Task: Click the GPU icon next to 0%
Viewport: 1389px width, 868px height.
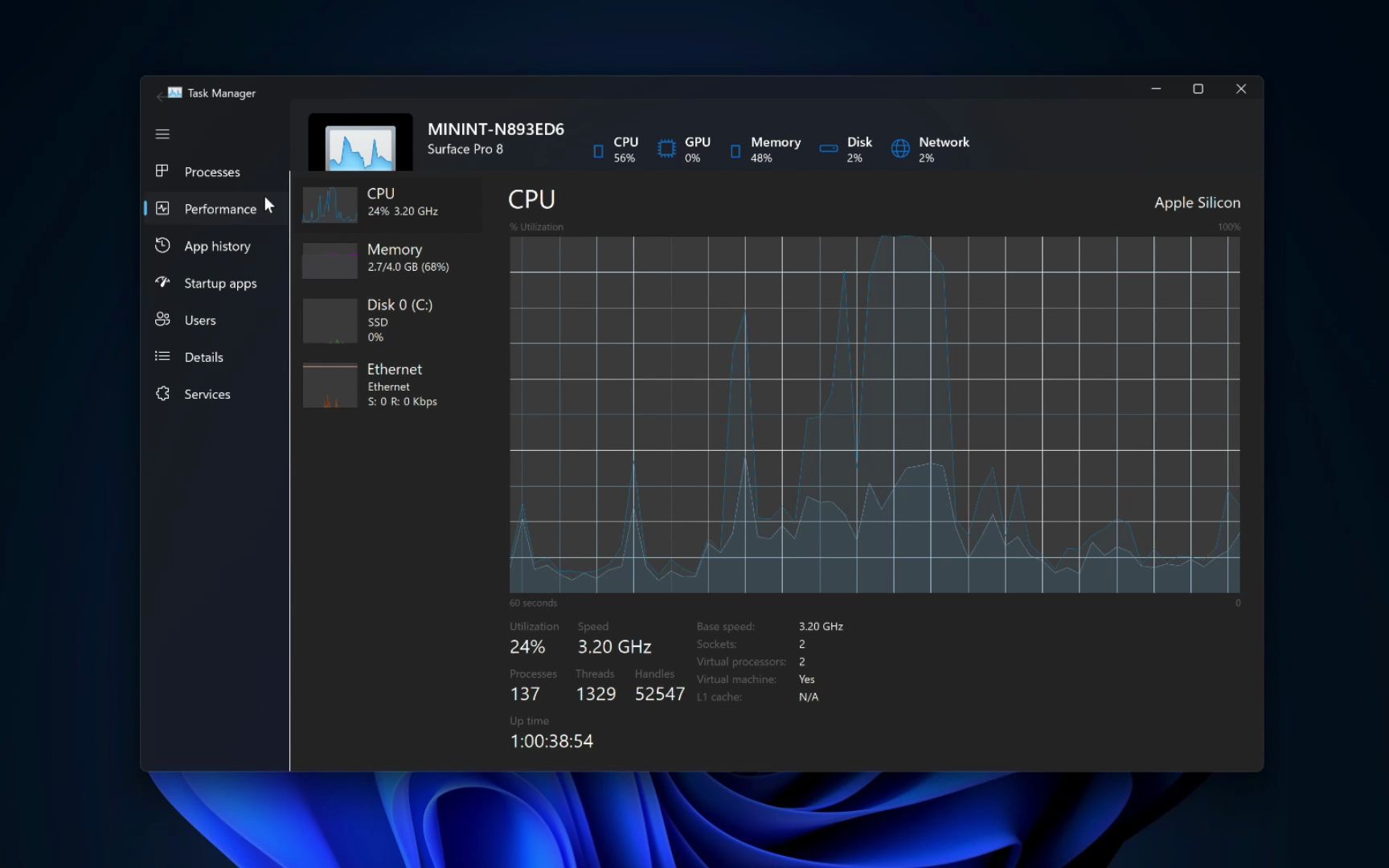Action: (666, 149)
